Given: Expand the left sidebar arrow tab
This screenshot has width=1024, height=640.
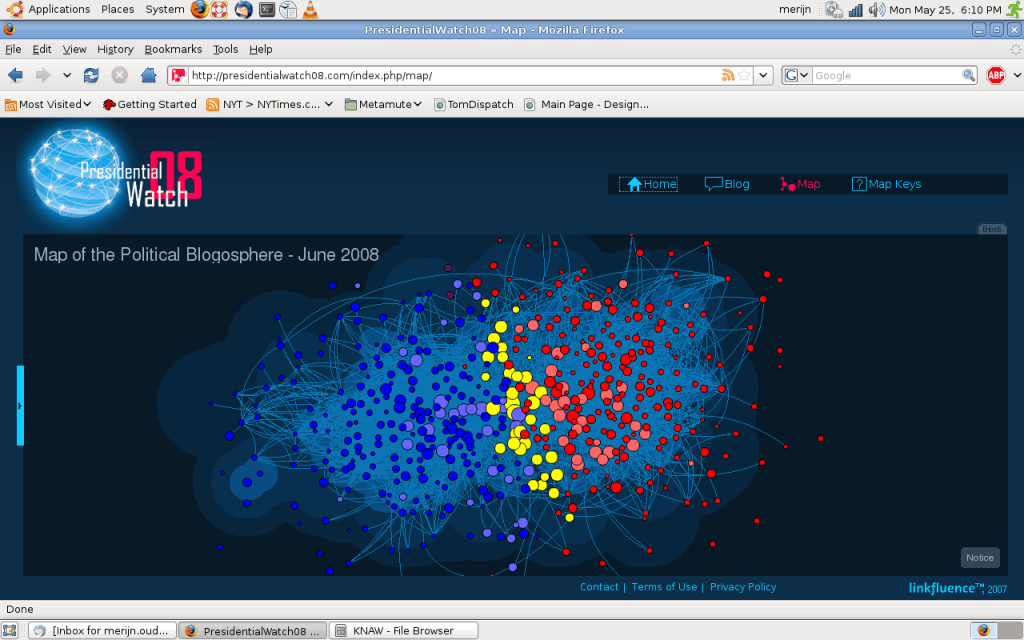Looking at the screenshot, I should pos(20,405).
